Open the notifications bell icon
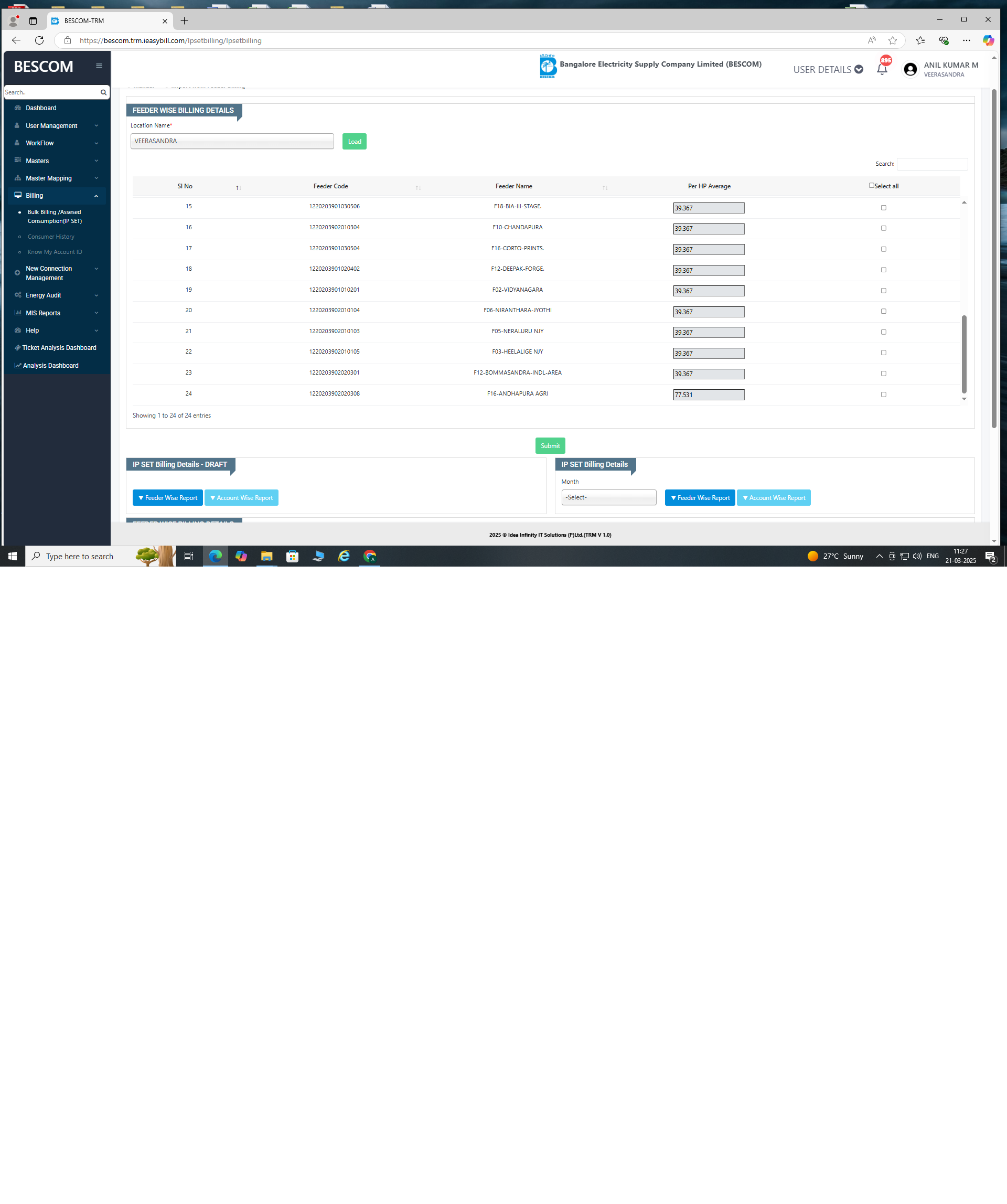The image size is (1007, 1204). pos(882,69)
